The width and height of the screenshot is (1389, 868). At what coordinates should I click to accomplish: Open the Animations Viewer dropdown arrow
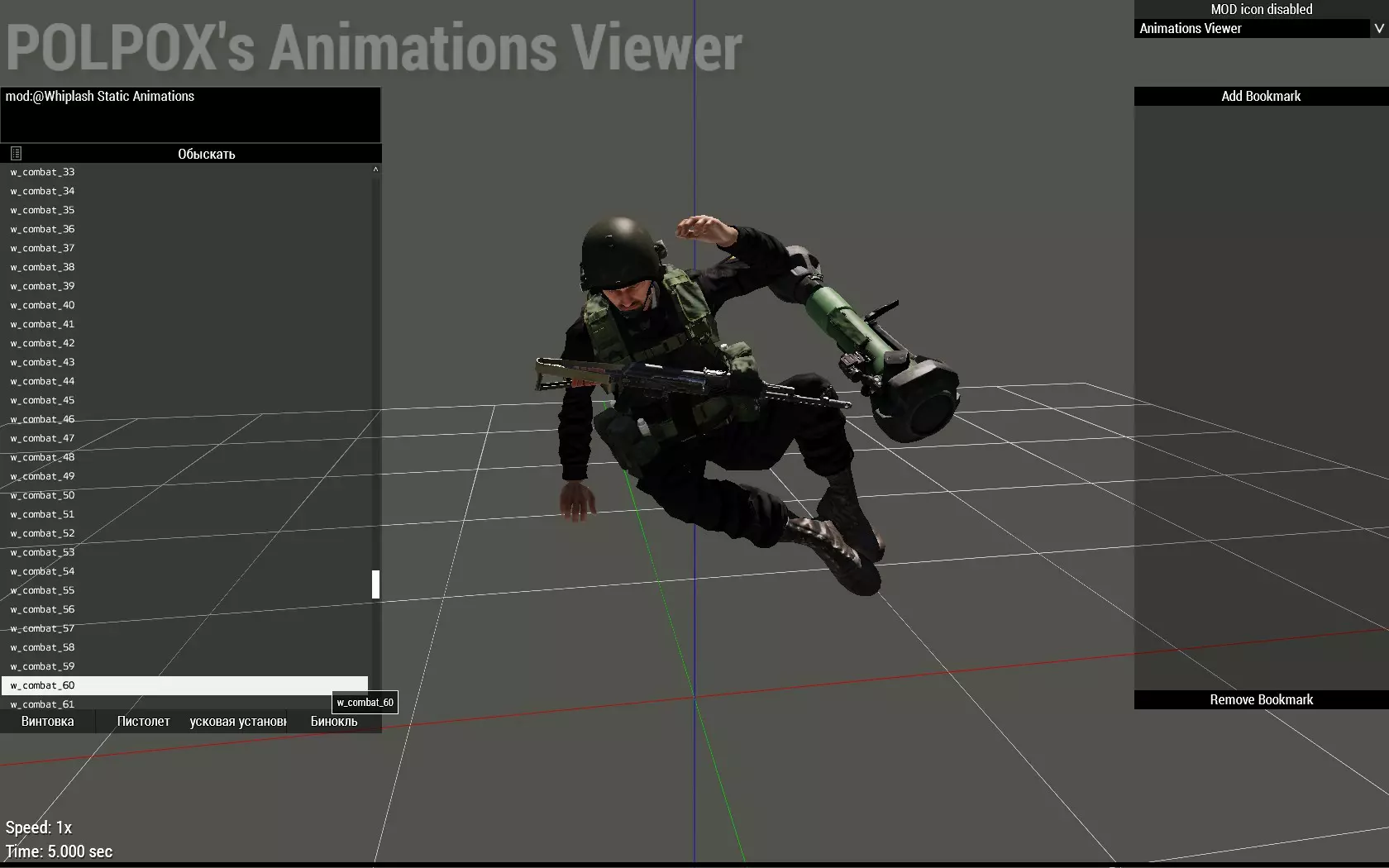(1379, 28)
